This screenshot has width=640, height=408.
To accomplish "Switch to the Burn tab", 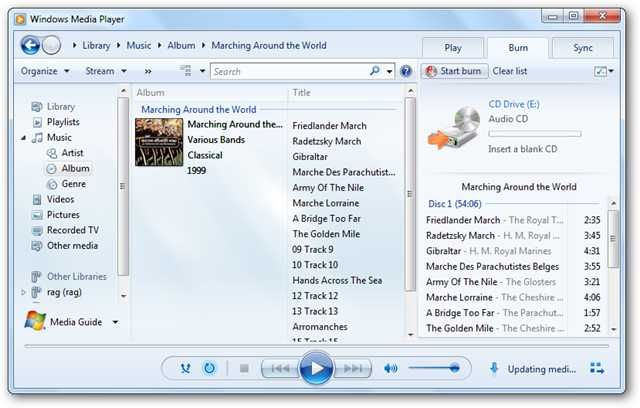I will (x=518, y=48).
